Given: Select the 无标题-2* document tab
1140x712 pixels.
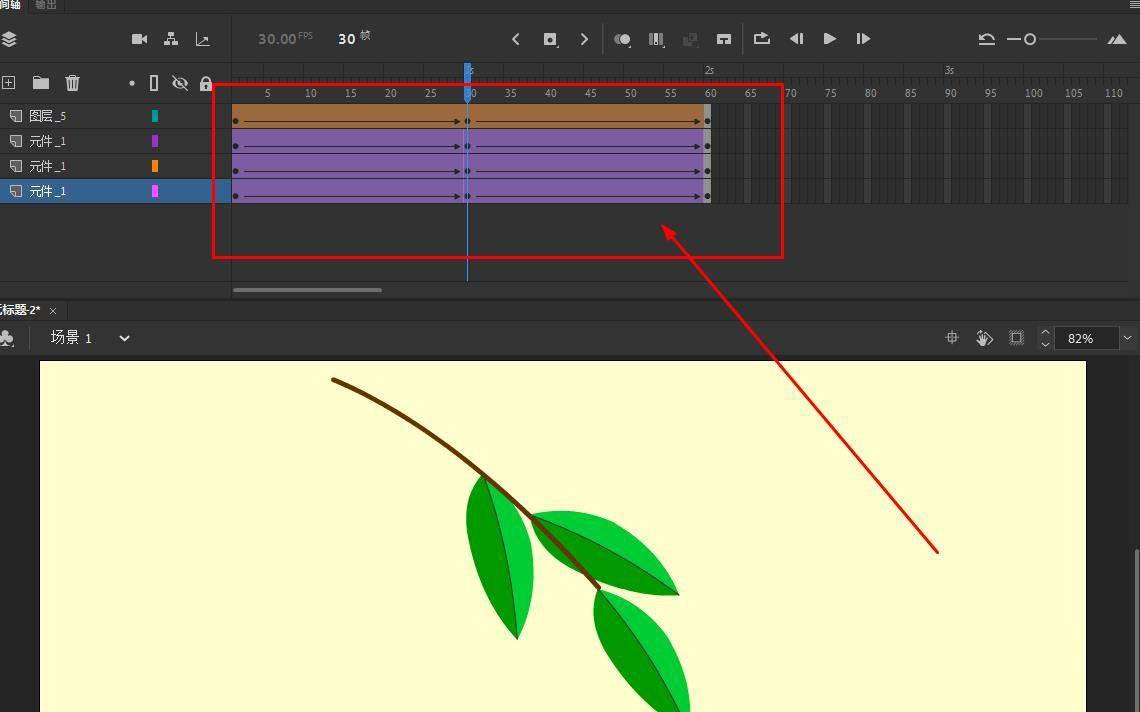Looking at the screenshot, I should pos(20,310).
